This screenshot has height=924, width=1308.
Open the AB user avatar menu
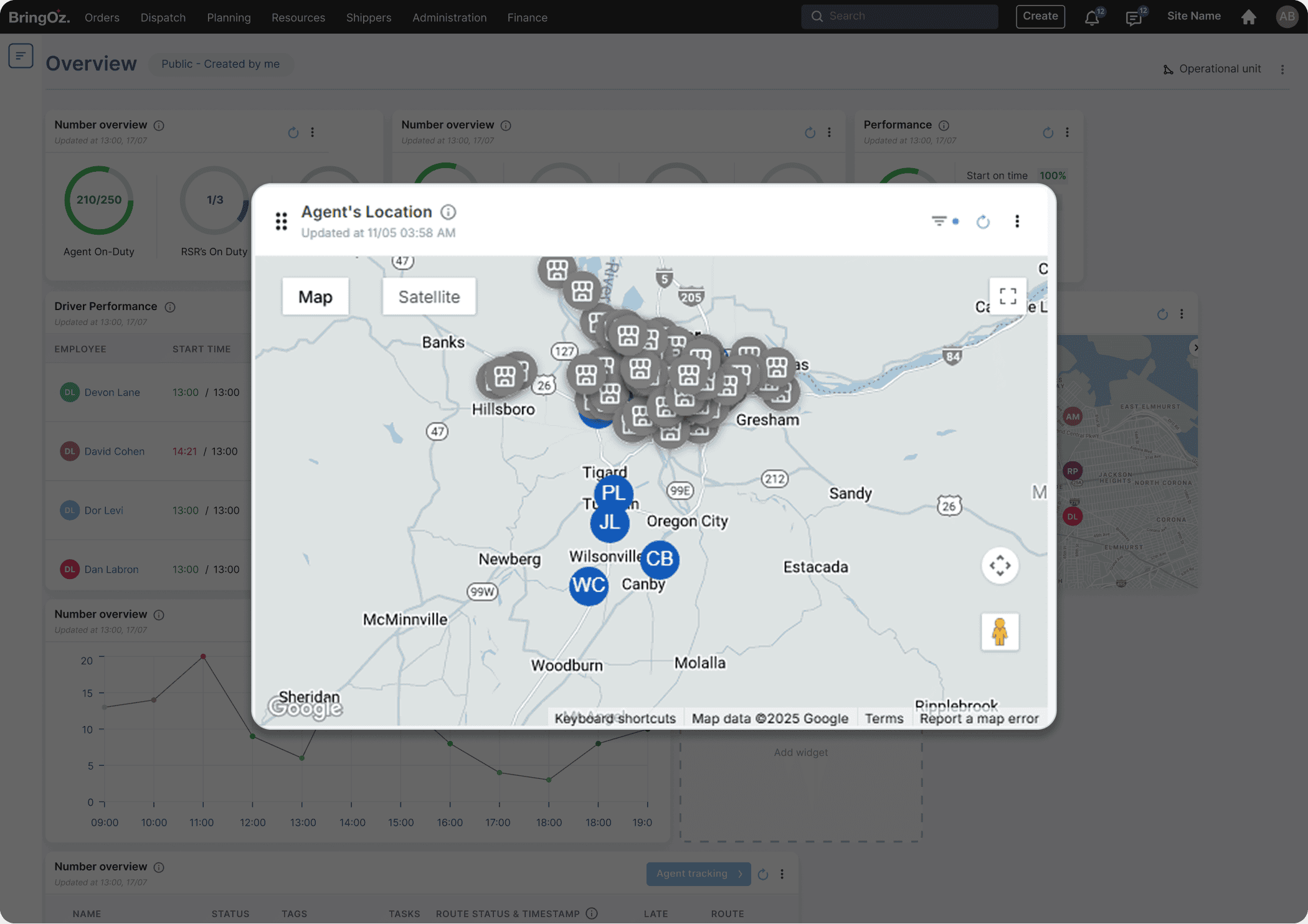pos(1287,17)
